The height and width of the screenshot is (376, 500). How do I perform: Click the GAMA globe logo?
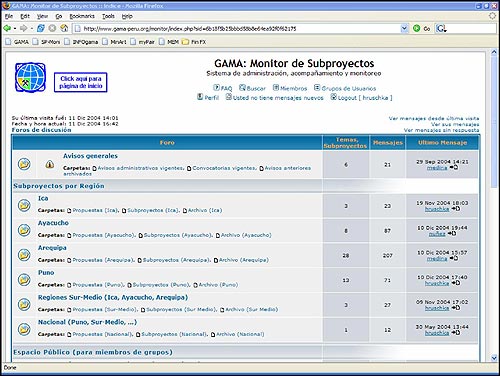(x=30, y=77)
